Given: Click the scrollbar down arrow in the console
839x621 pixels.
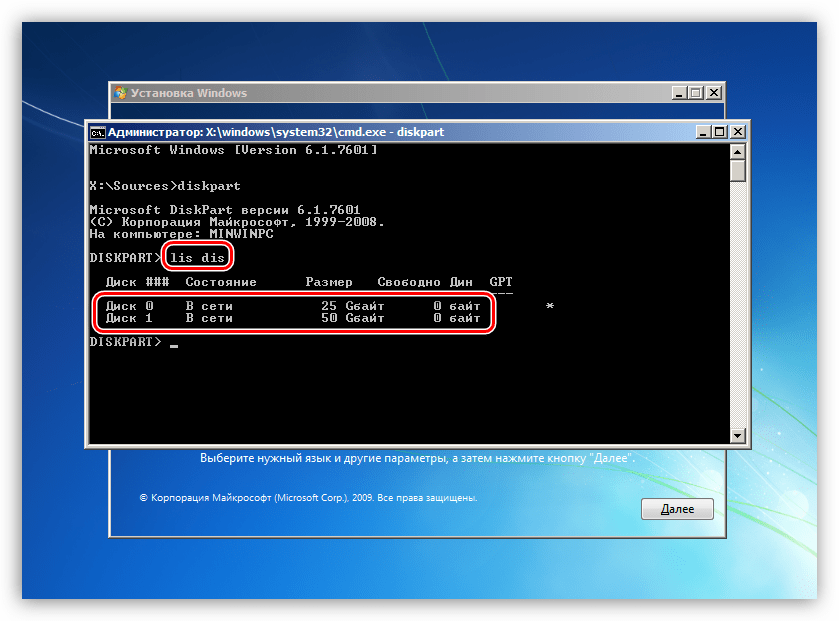Looking at the screenshot, I should (x=738, y=437).
